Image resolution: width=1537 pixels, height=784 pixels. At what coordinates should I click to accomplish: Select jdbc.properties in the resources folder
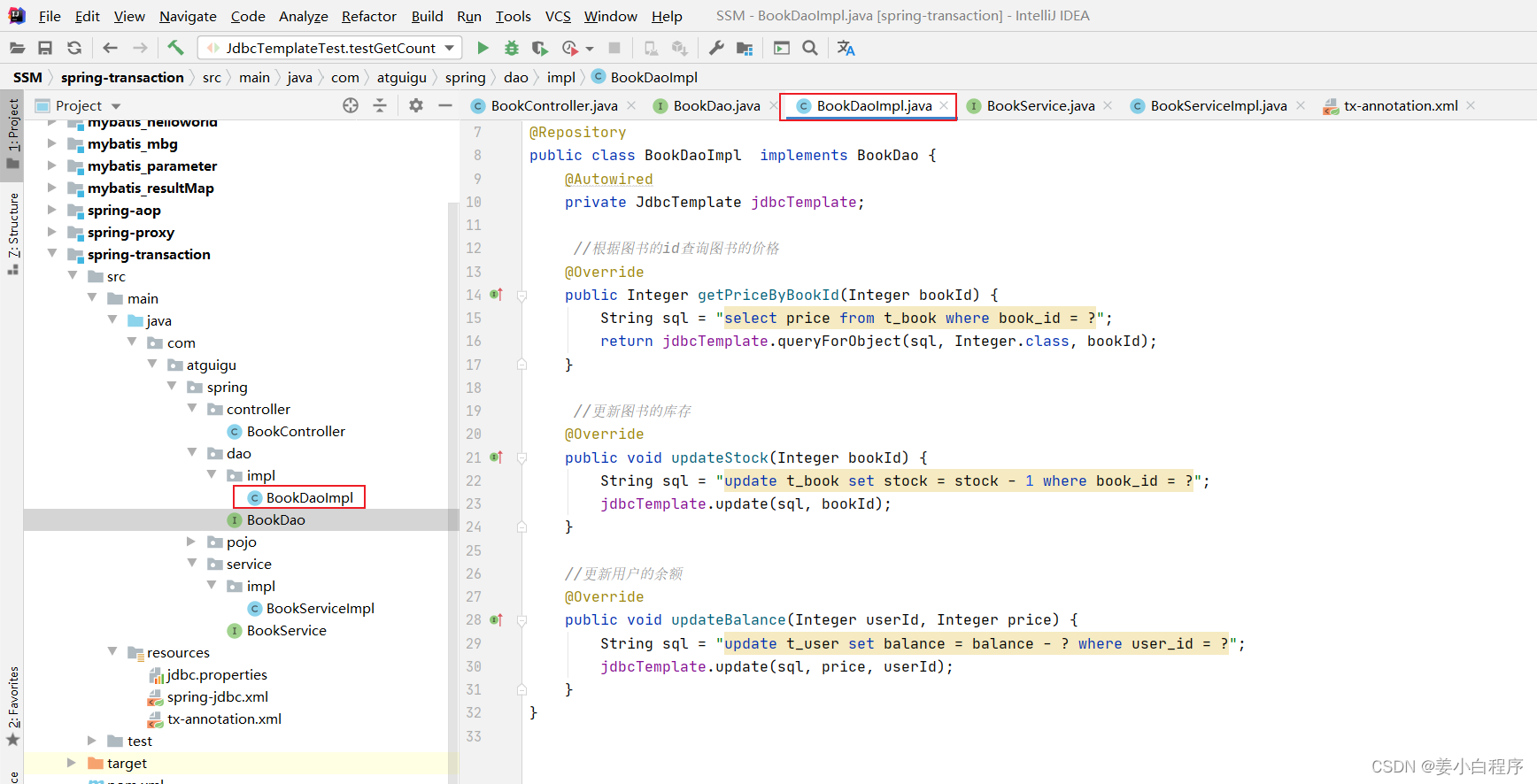coord(217,674)
